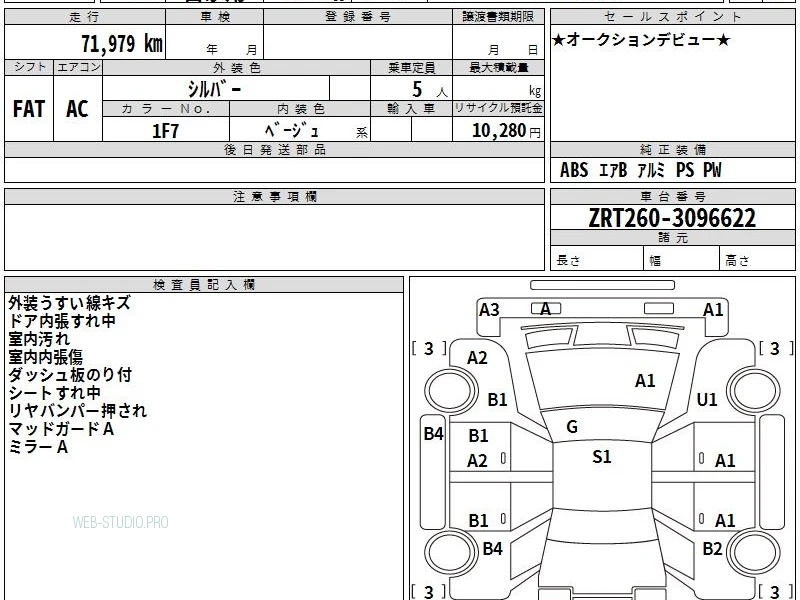Viewport: 800px width, 600px height.
Task: Select the note シートすれ中
Action: [x=54, y=393]
